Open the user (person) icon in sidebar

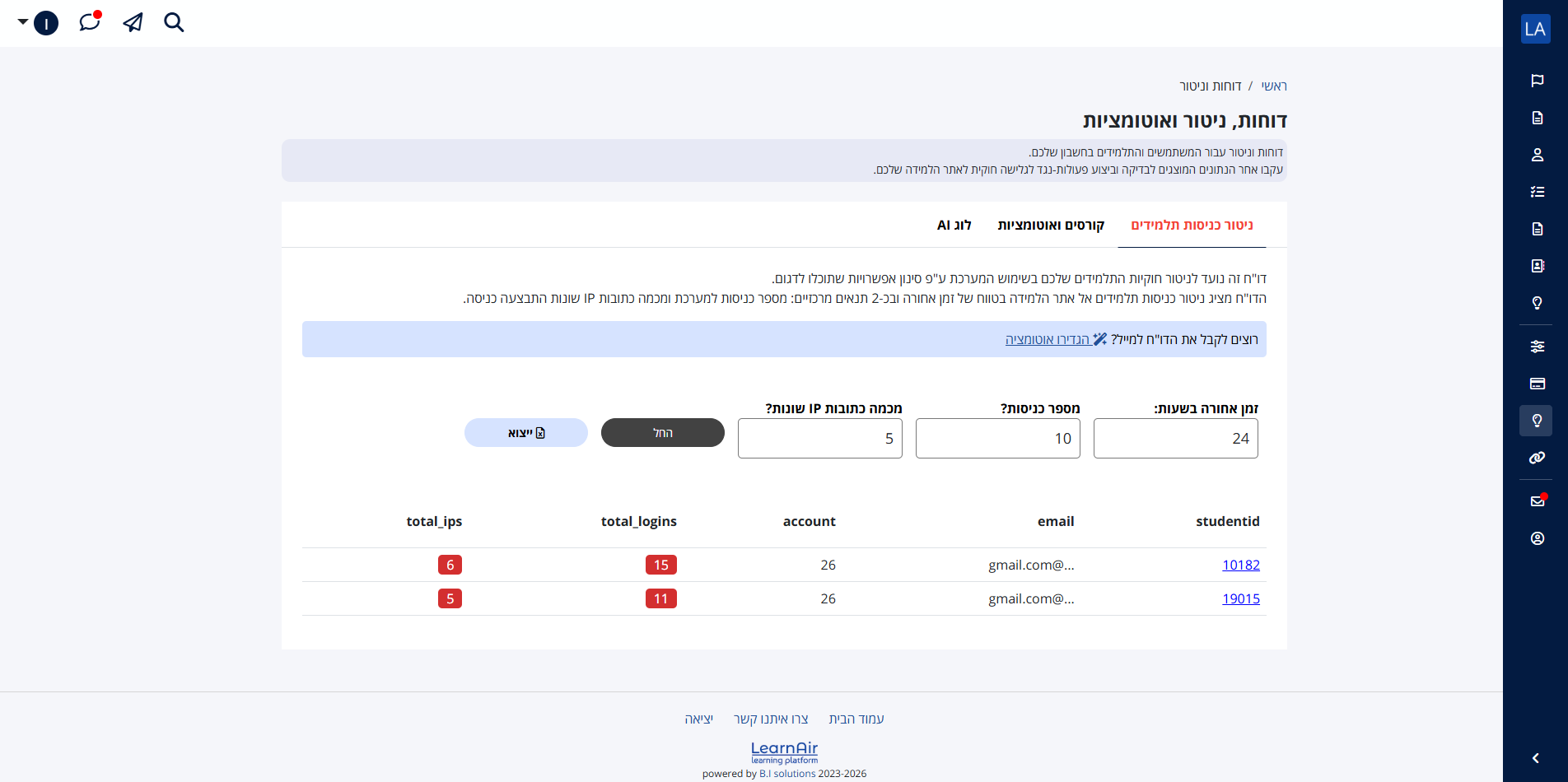(1537, 155)
